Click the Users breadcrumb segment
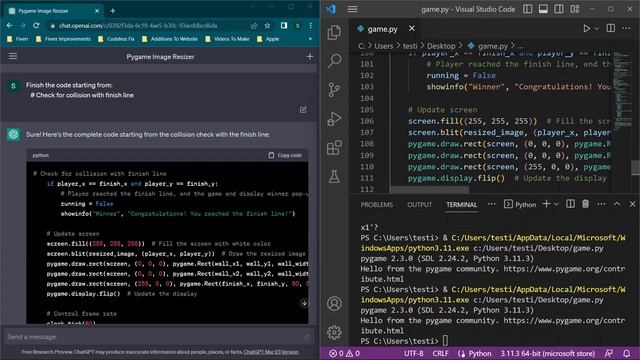This screenshot has height=360, width=640. pyautogui.click(x=384, y=46)
